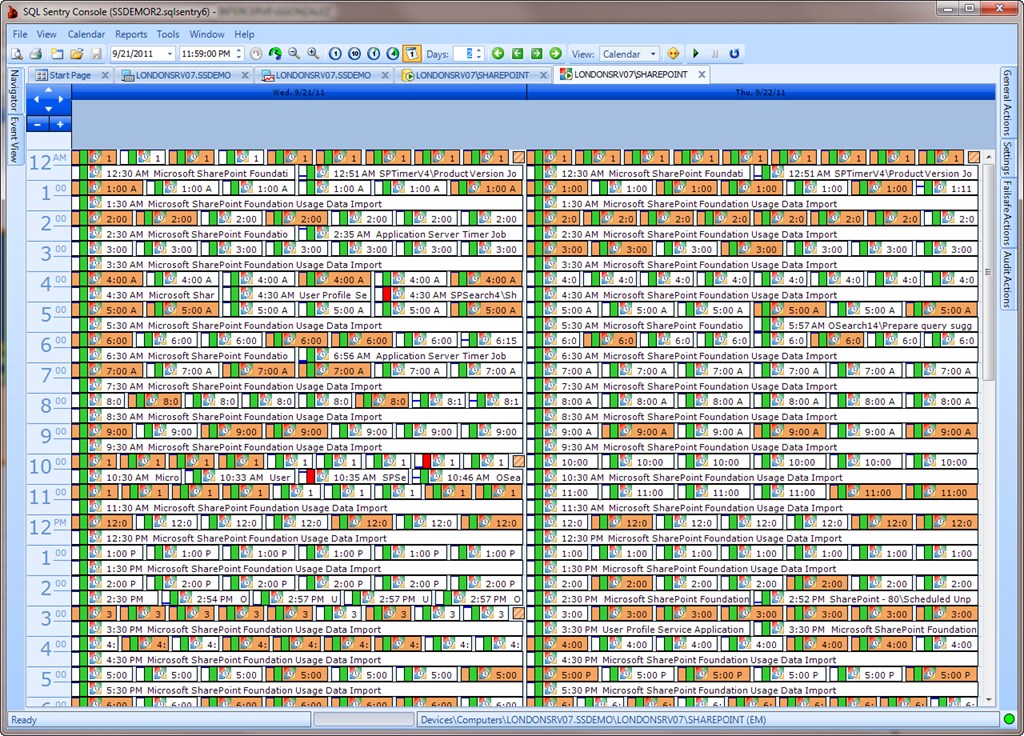Click the navigation pad up arrow

click(48, 91)
